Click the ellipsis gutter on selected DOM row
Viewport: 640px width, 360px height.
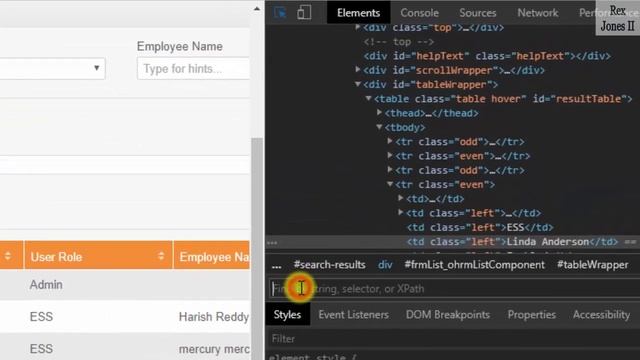point(272,242)
